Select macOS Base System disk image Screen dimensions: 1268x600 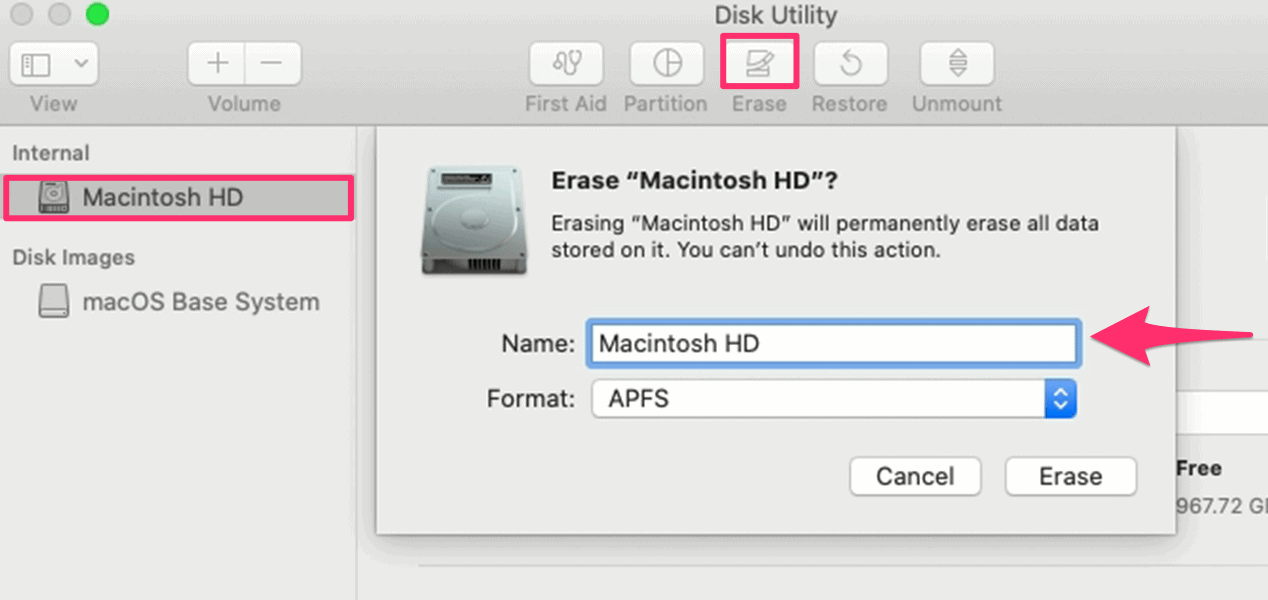point(178,302)
